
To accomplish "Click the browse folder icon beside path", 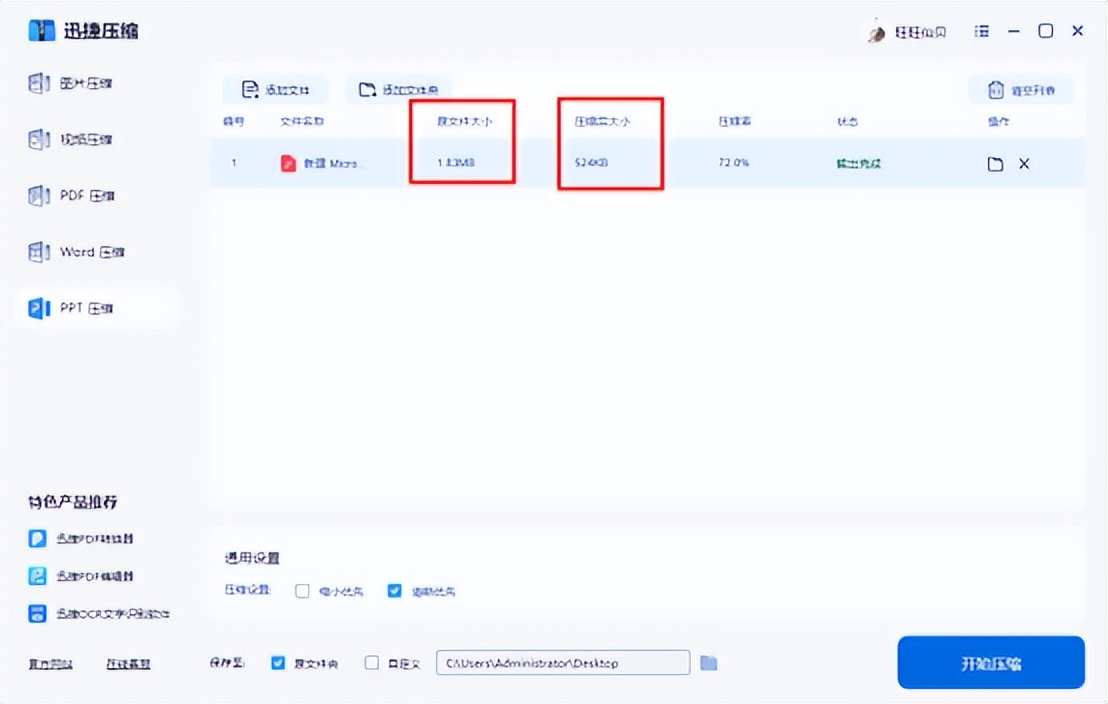I will click(x=709, y=663).
